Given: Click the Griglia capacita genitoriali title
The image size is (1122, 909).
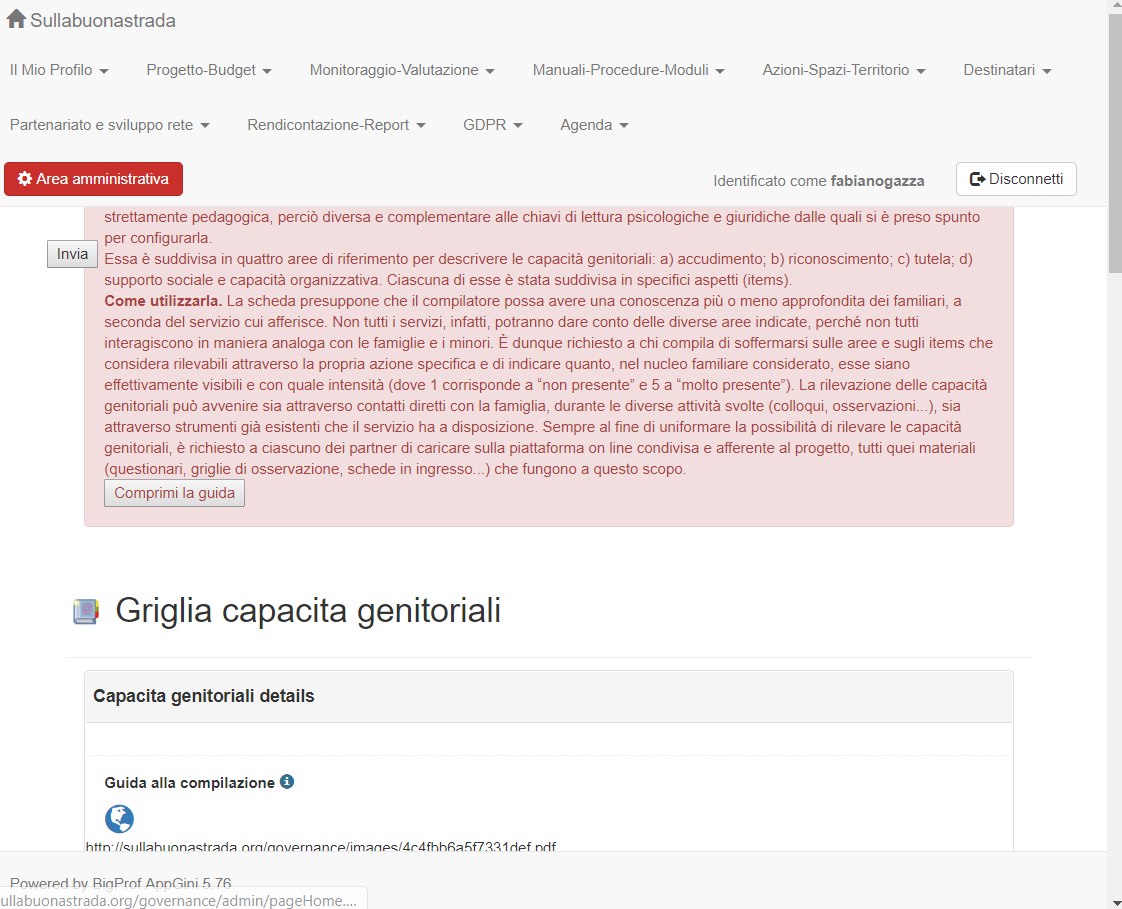Looking at the screenshot, I should click(308, 611).
